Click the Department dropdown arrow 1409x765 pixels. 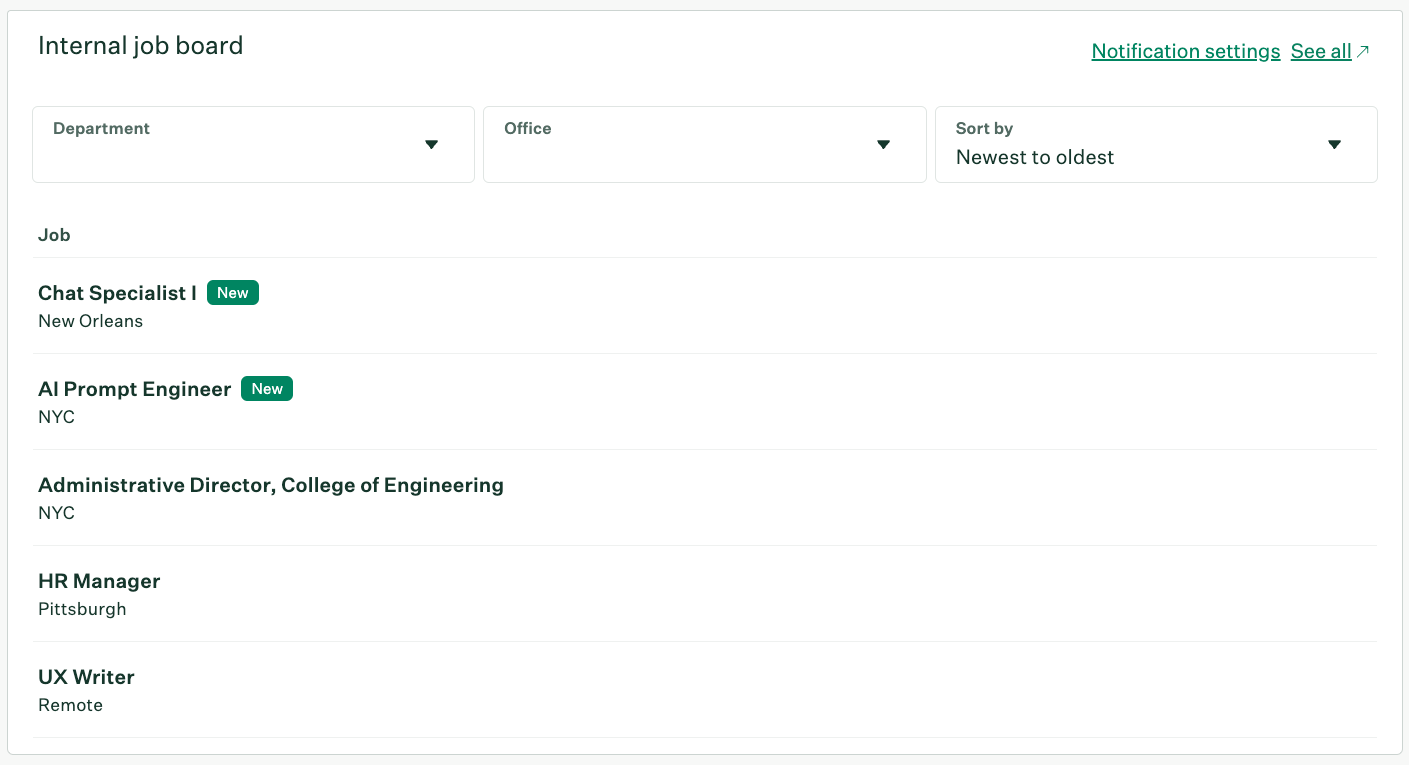[x=431, y=145]
